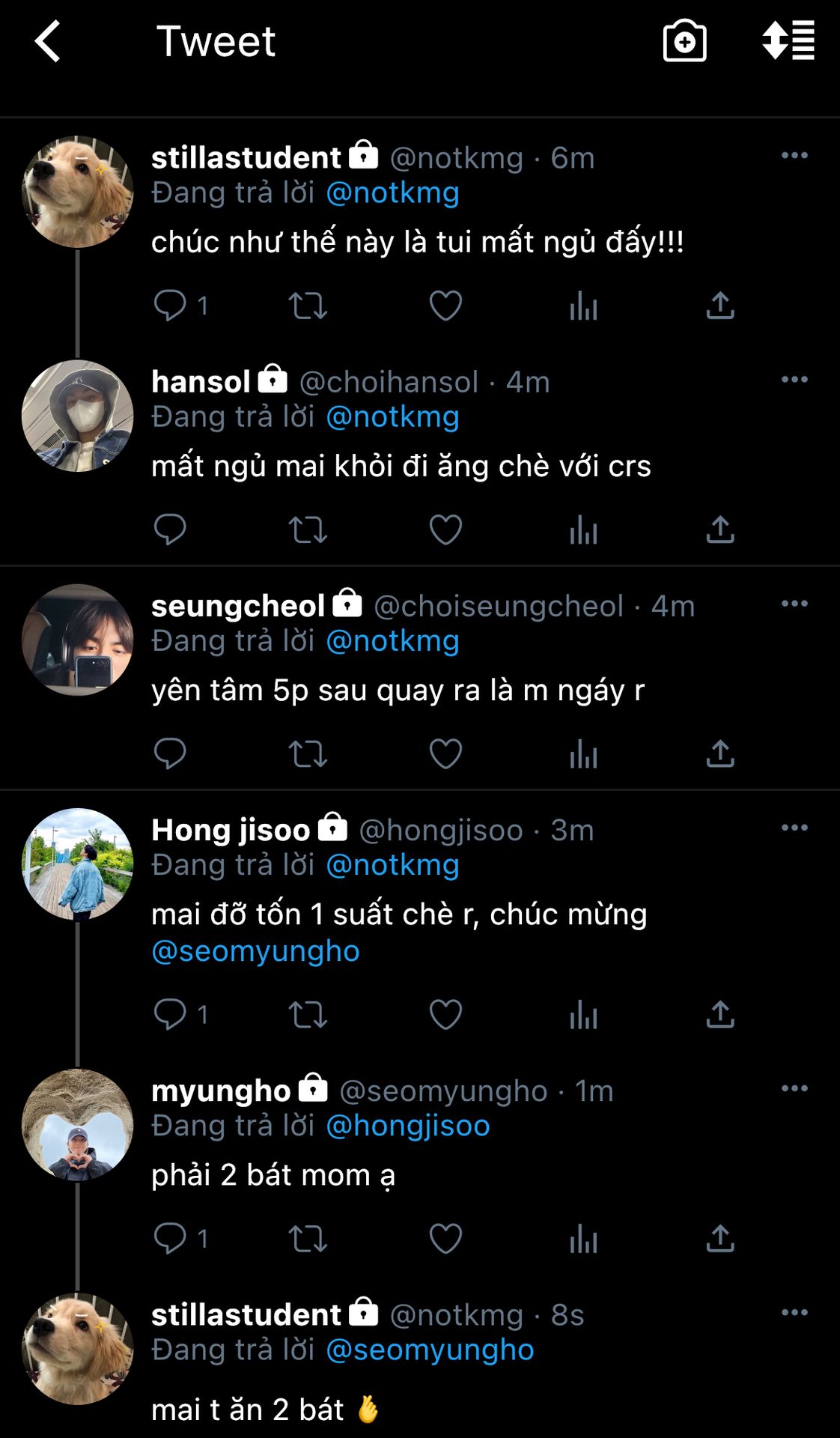
Task: View analytics for myungho's tweet
Action: click(x=583, y=1239)
